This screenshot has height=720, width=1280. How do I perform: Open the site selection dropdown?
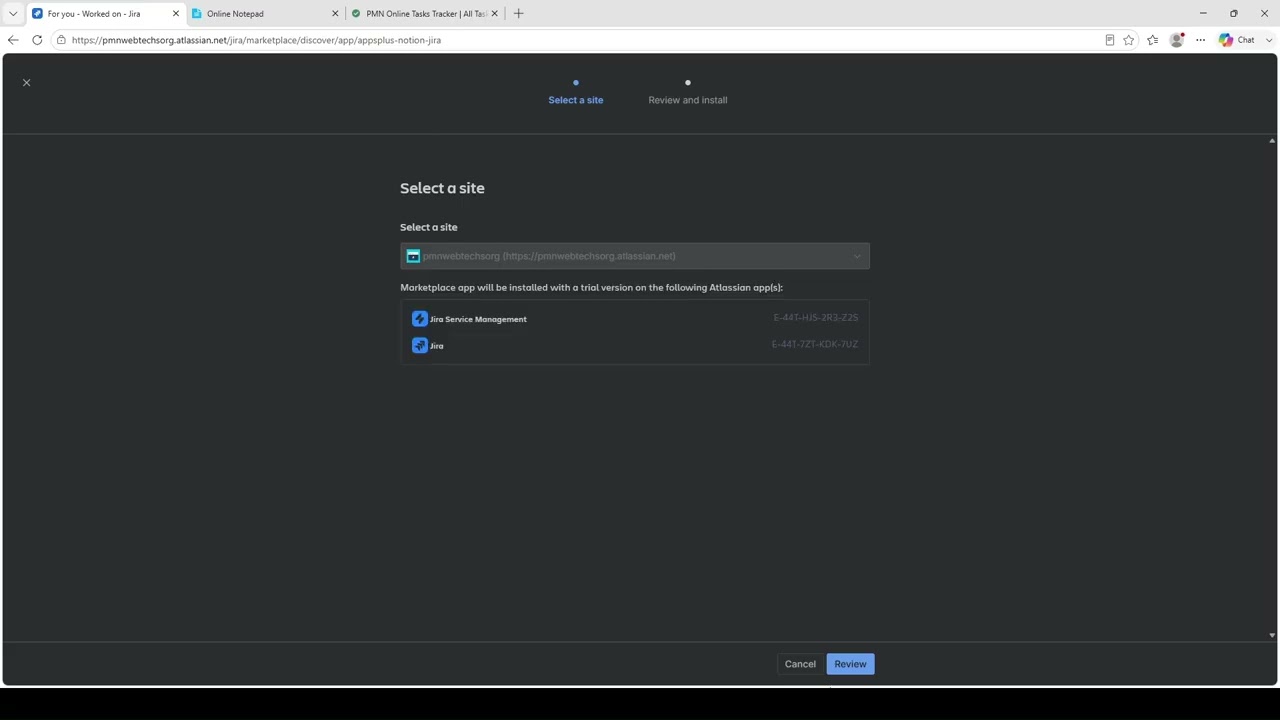point(635,256)
